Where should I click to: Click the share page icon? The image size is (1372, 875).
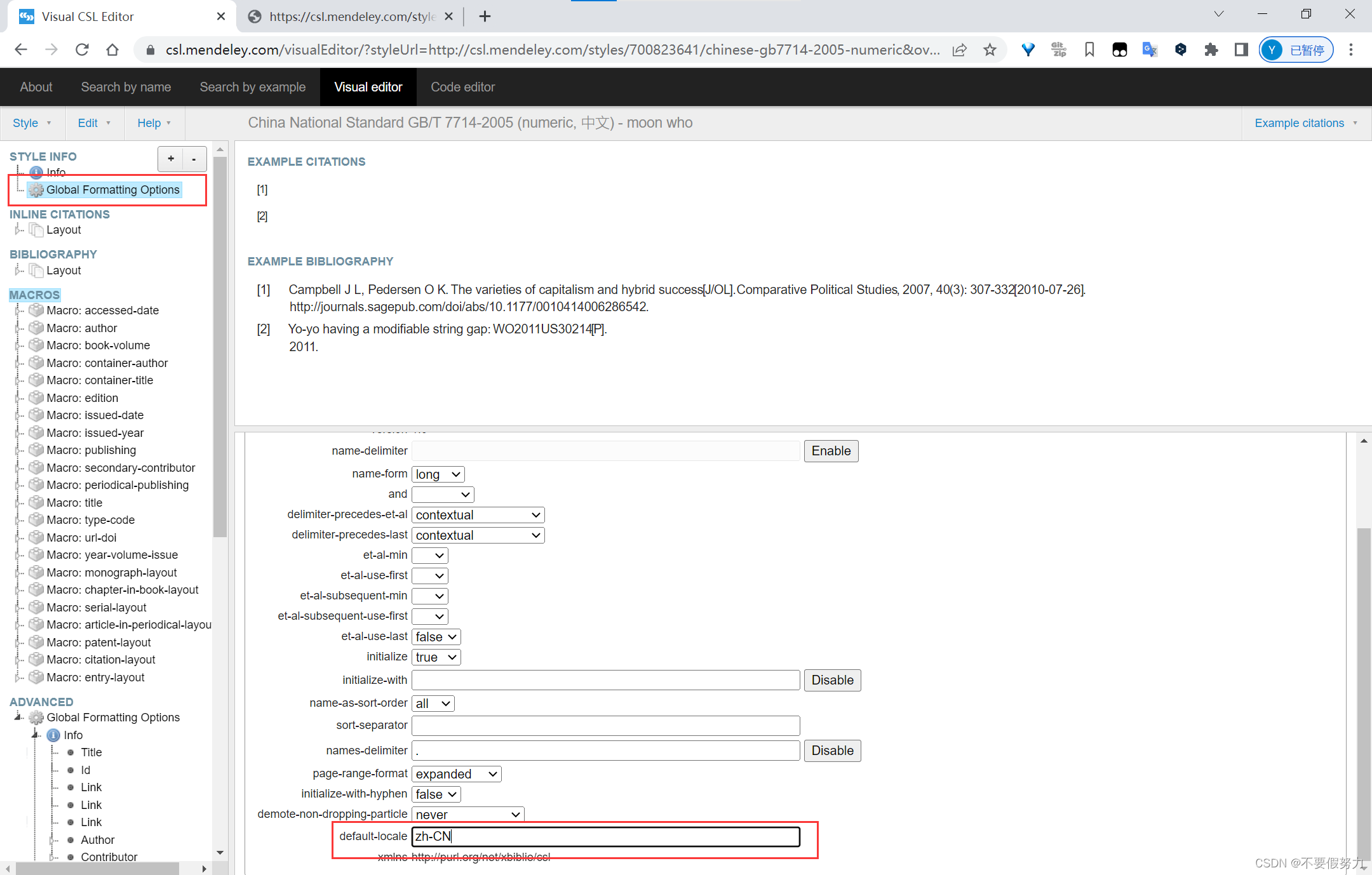[959, 50]
